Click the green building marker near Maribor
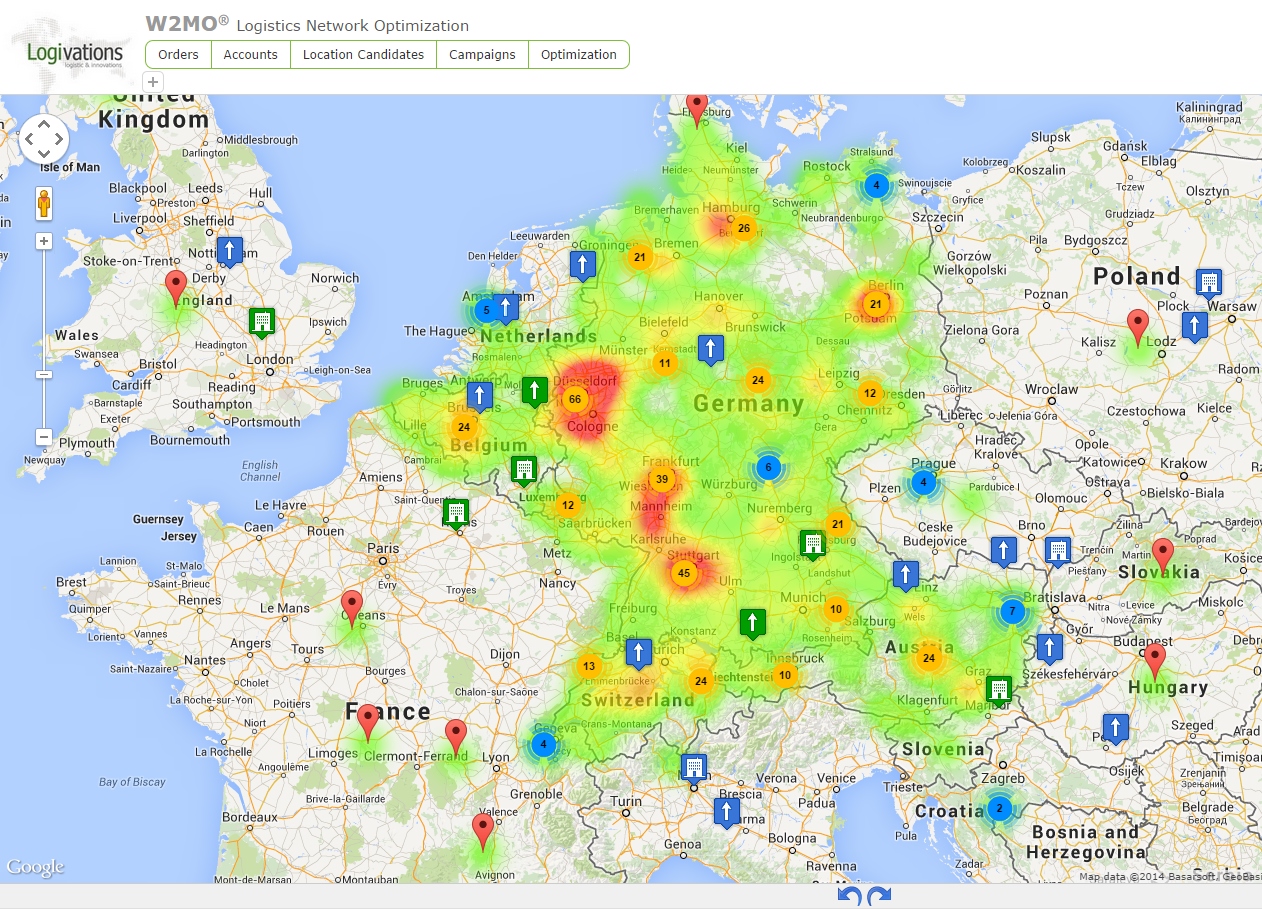 point(998,690)
